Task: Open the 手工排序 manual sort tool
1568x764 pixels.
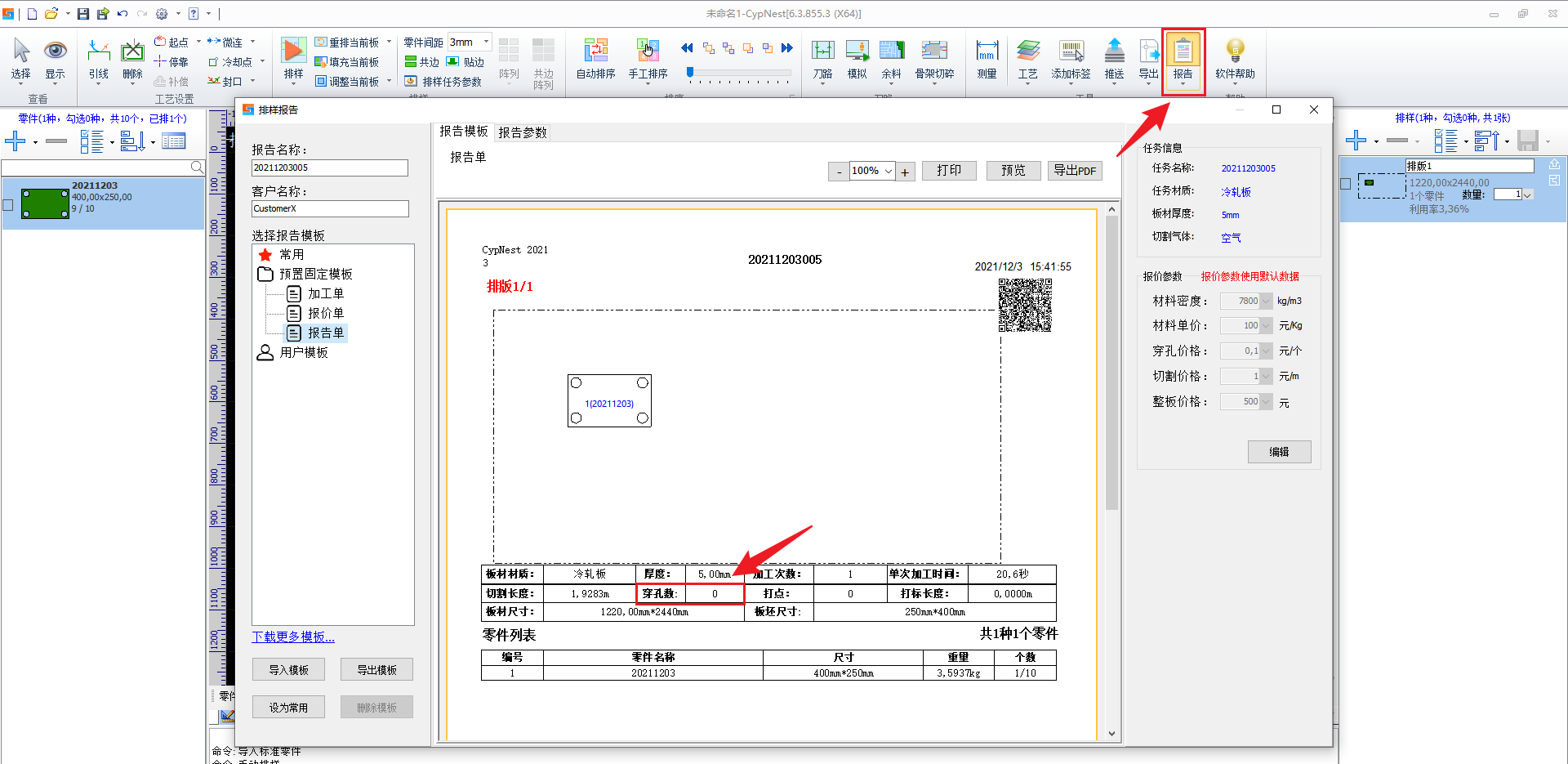Action: coord(648,59)
